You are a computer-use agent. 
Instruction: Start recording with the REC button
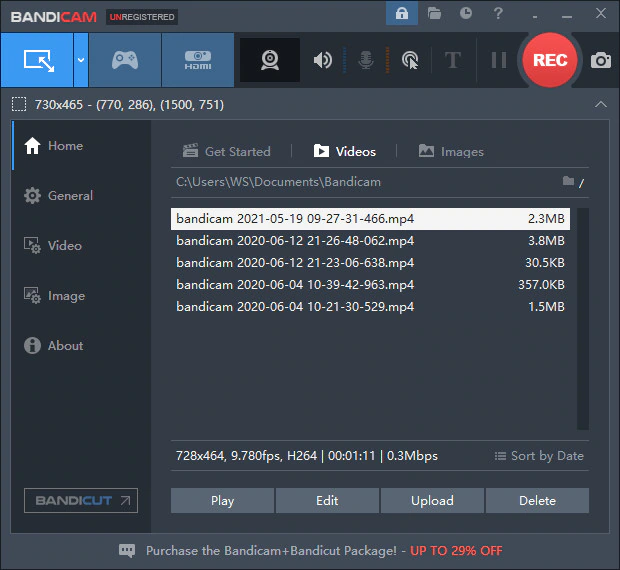(550, 60)
